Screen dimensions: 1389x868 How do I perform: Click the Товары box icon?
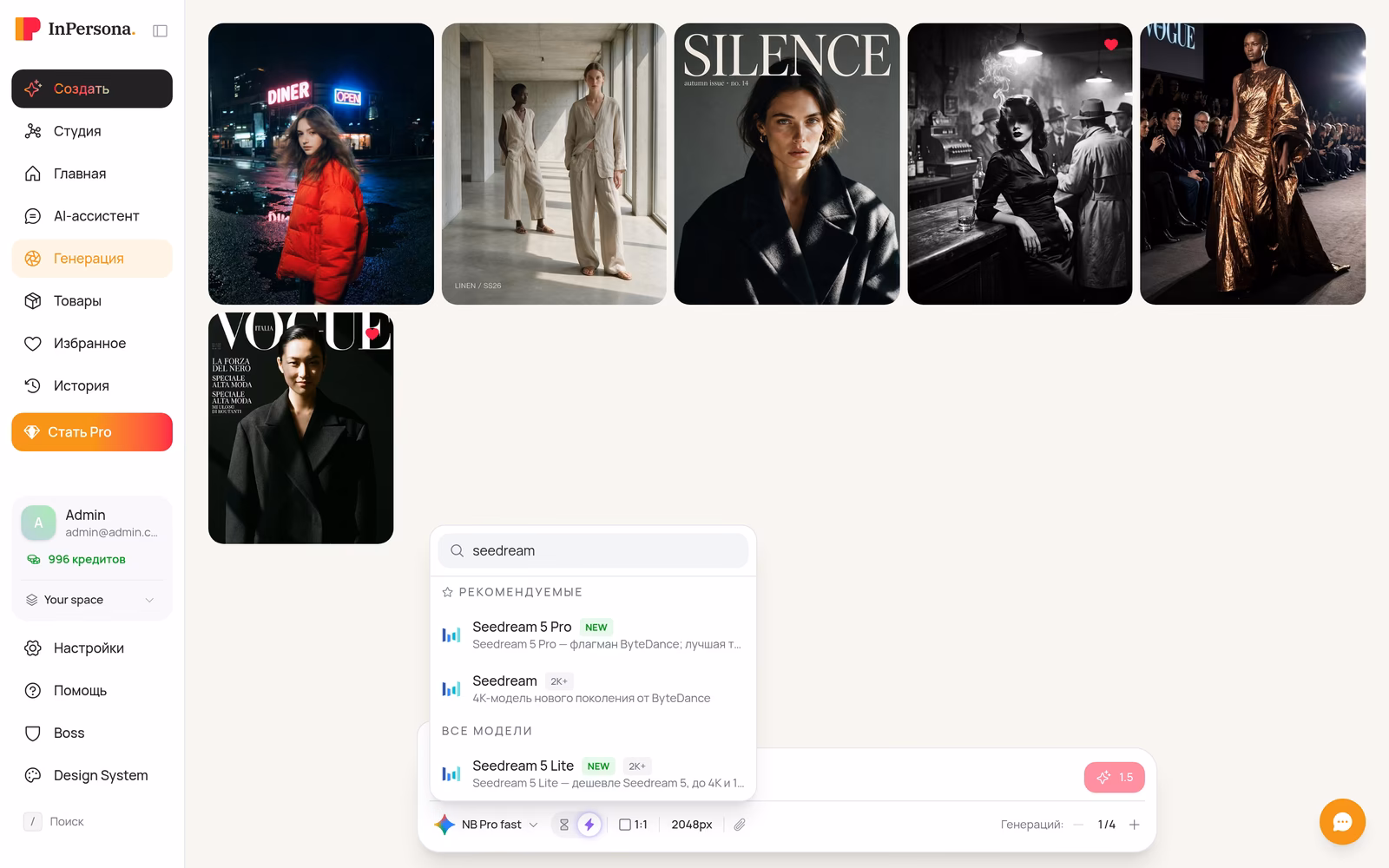[33, 301]
